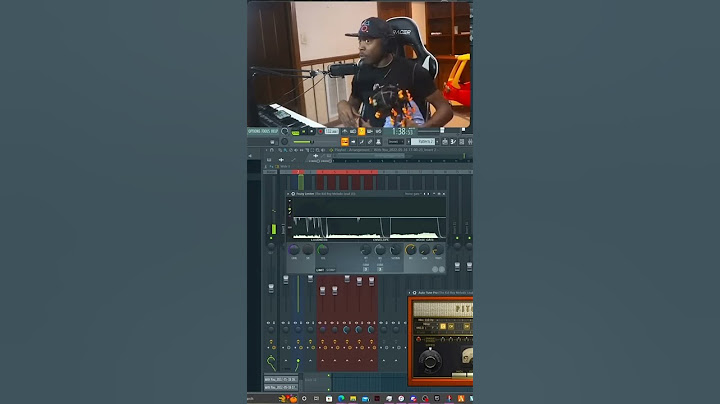
Task: Select previous preset in Fruity Limiter
Action: pyautogui.click(x=425, y=194)
